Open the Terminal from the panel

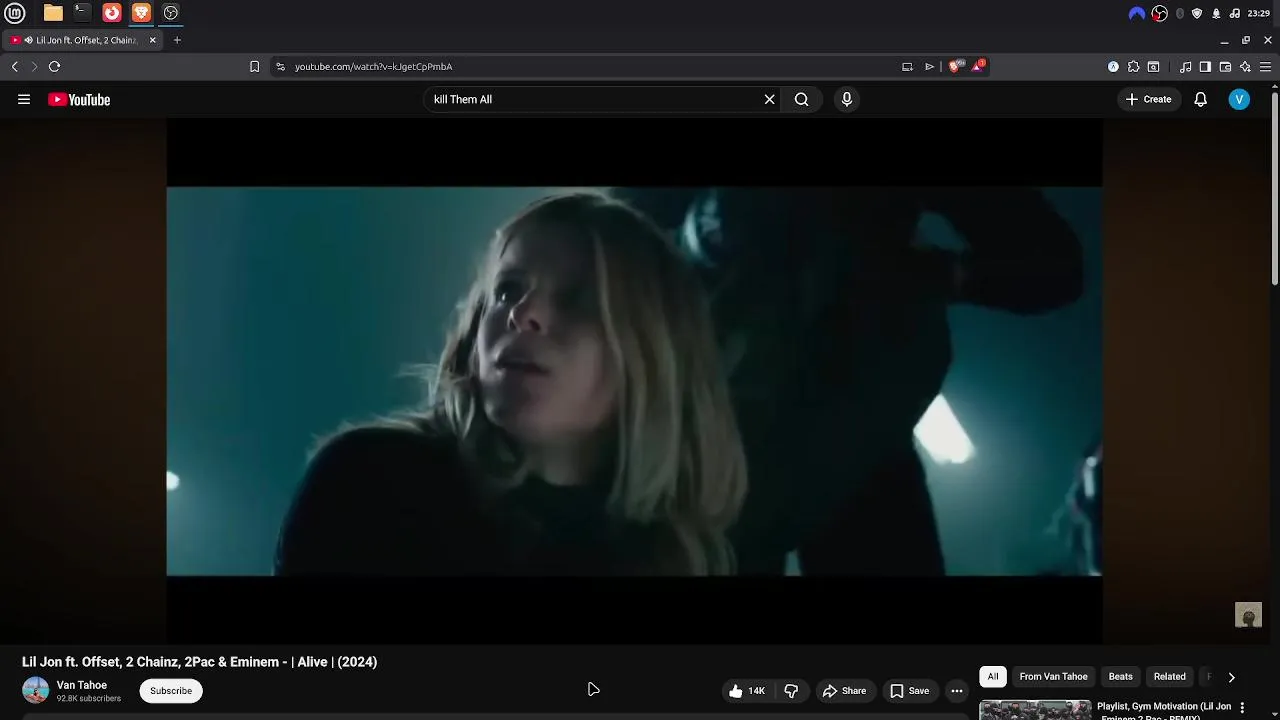click(x=82, y=13)
